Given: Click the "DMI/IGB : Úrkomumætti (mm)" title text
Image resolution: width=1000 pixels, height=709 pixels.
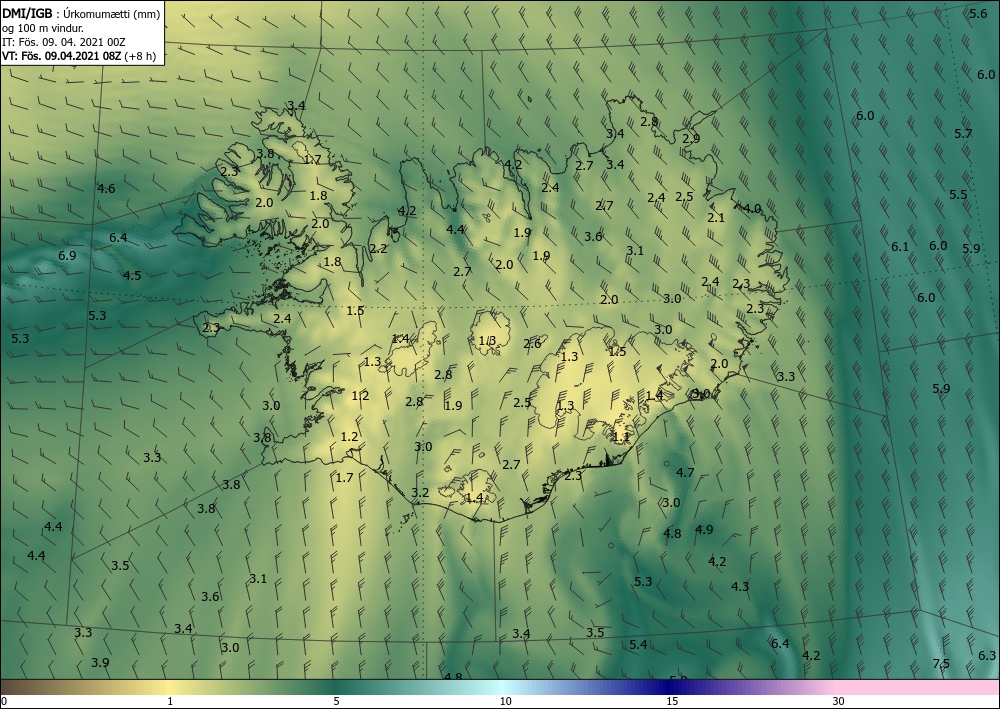Looking at the screenshot, I should coord(81,14).
